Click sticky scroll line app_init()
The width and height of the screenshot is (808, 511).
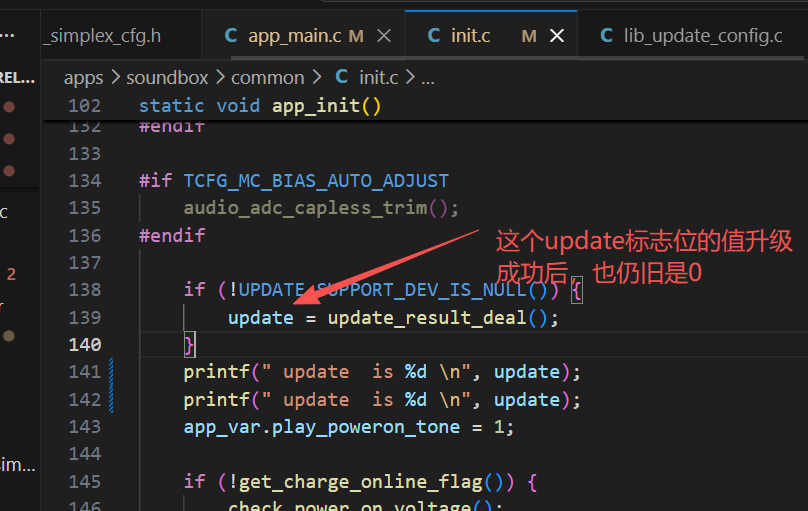tap(260, 106)
